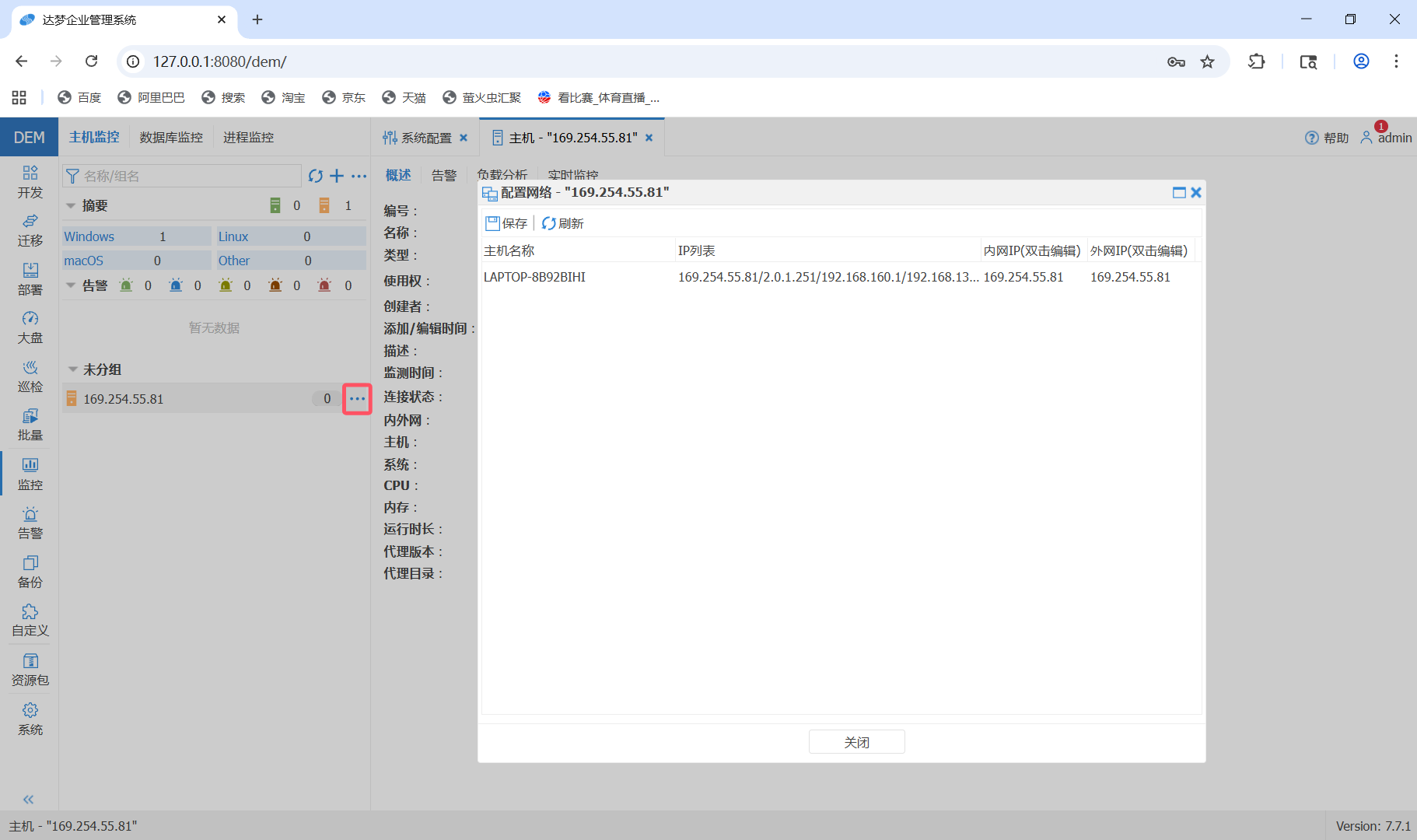The width and height of the screenshot is (1417, 840).
Task: Open the 自定义 custom section
Action: pos(30,621)
